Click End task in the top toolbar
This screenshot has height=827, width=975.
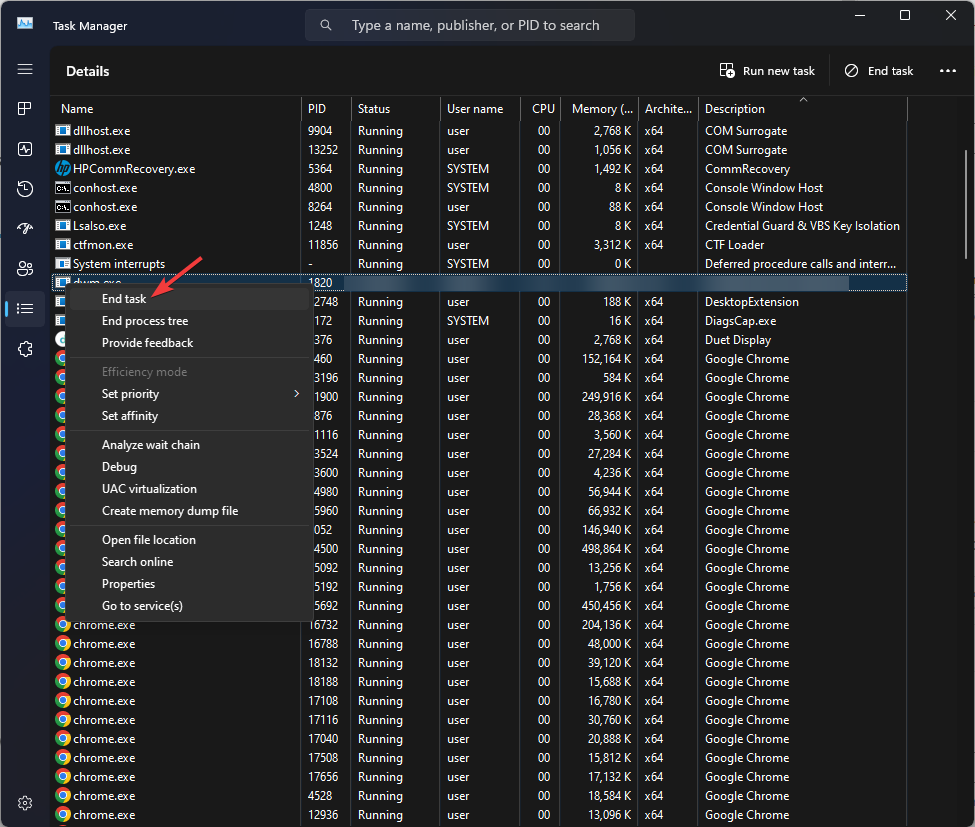point(879,71)
